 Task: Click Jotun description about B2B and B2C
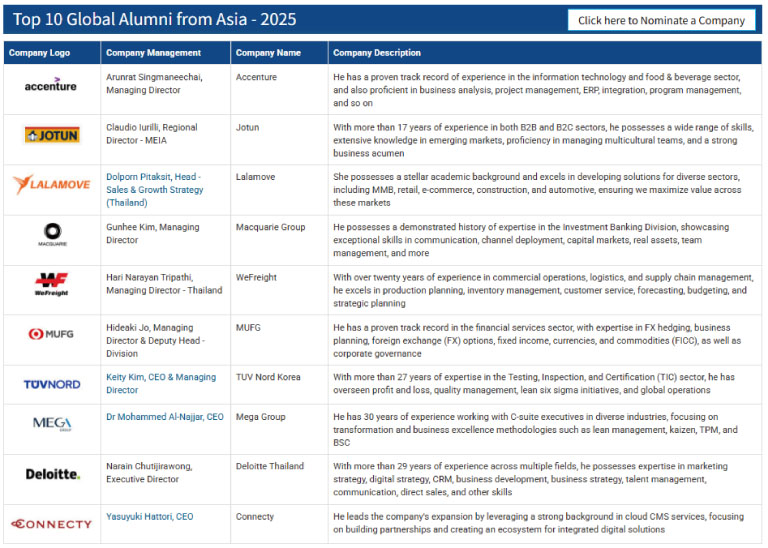[544, 140]
